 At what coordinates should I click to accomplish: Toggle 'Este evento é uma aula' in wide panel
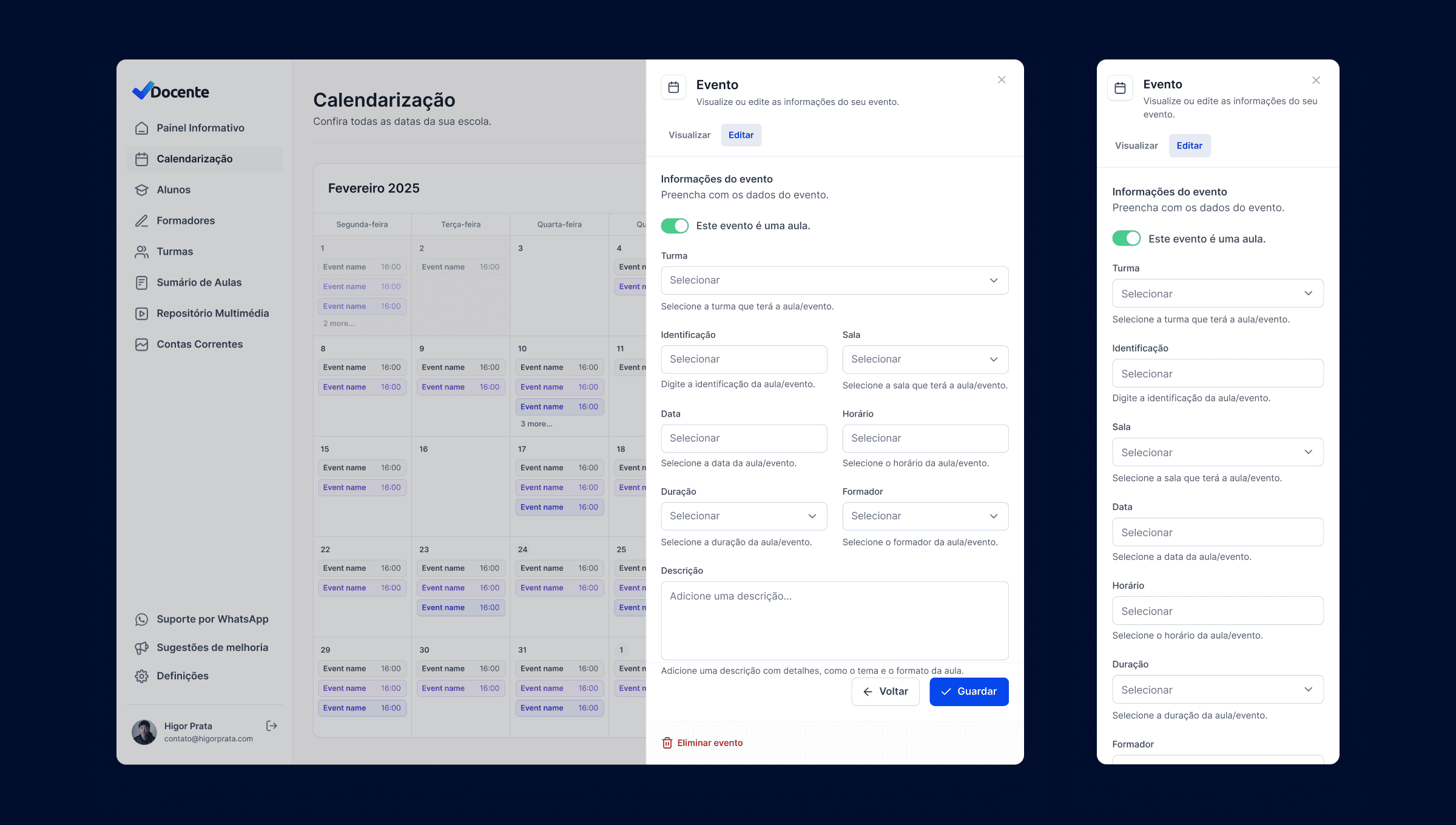675,226
